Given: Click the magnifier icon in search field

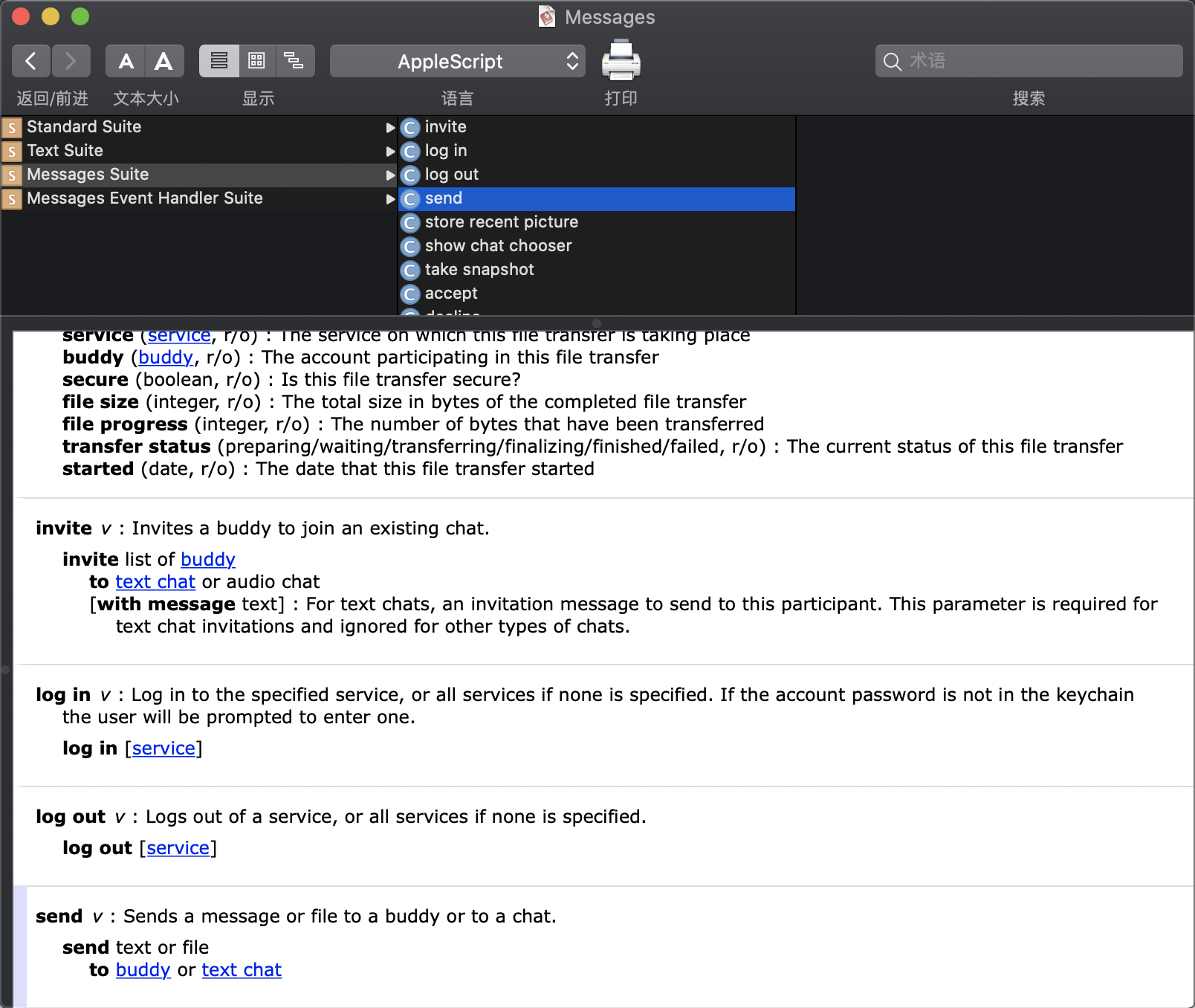Looking at the screenshot, I should (893, 62).
